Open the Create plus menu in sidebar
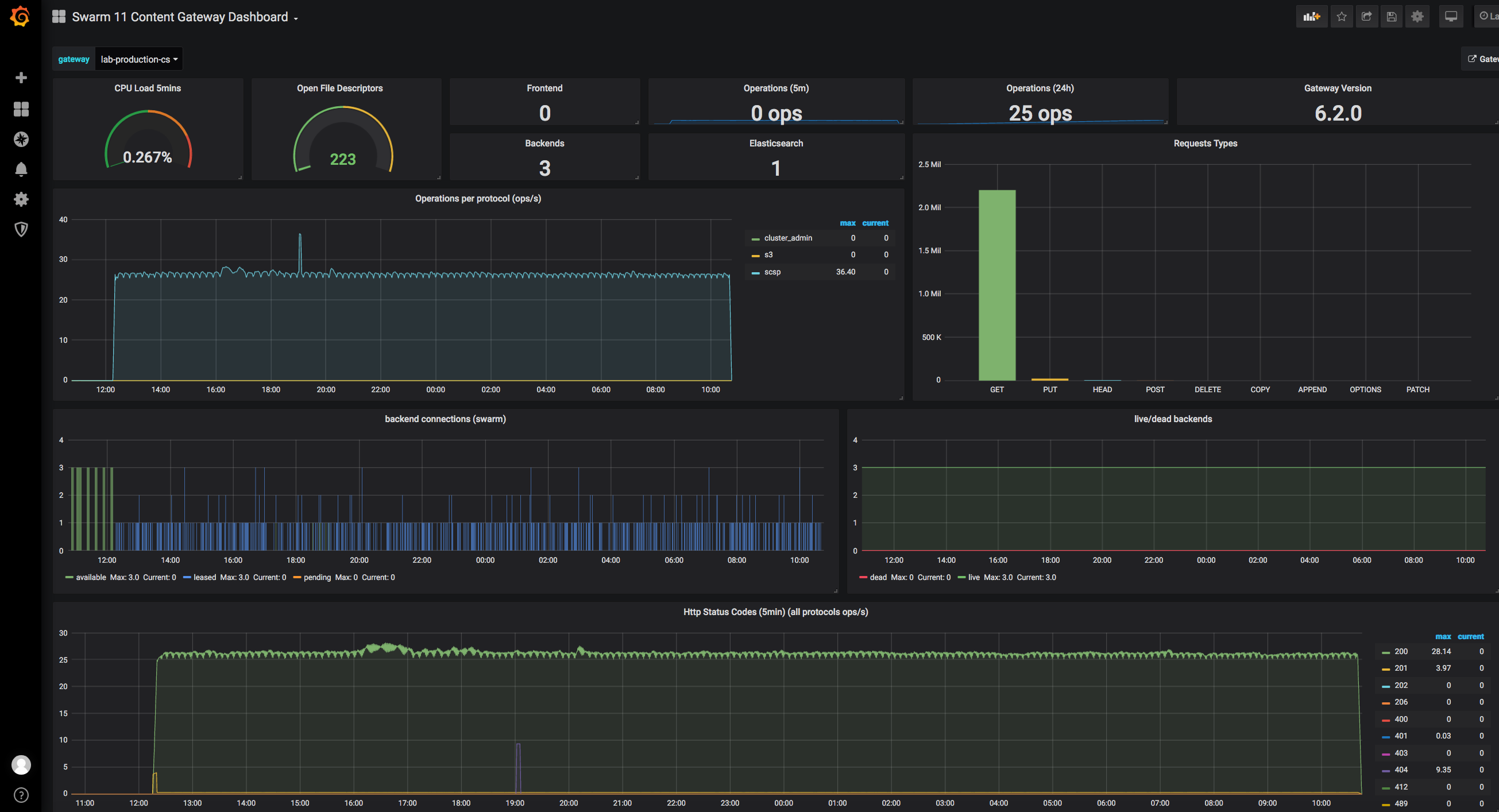Image resolution: width=1499 pixels, height=812 pixels. (21, 78)
